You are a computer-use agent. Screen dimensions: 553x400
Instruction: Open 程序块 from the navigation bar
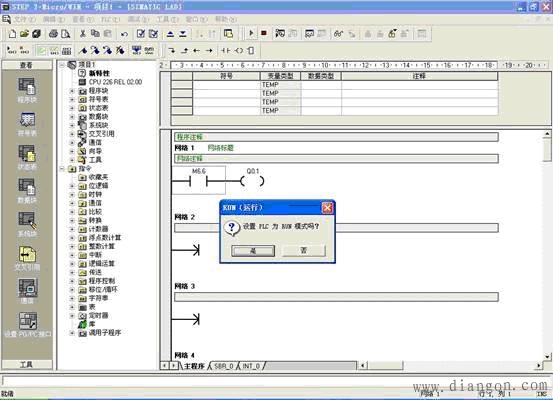(27, 91)
